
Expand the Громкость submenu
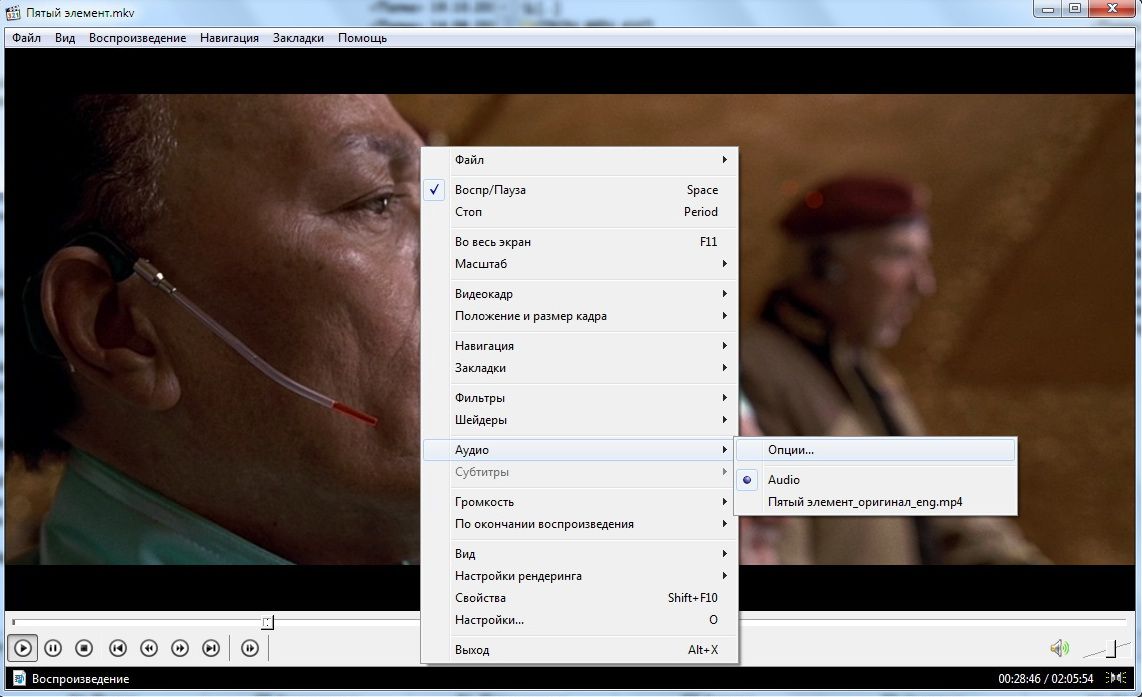[x=580, y=502]
